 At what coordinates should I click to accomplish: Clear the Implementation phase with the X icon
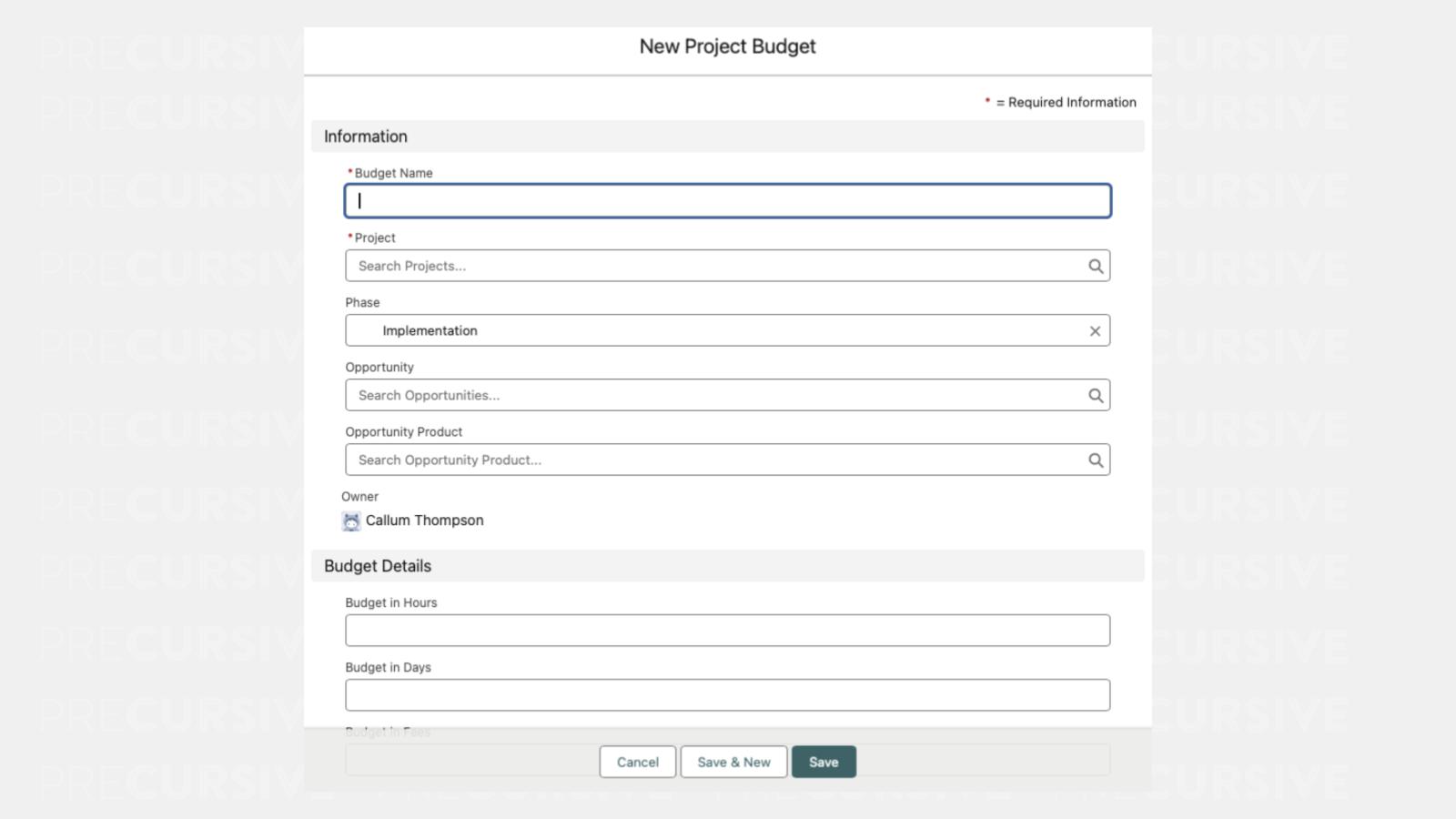pos(1095,331)
